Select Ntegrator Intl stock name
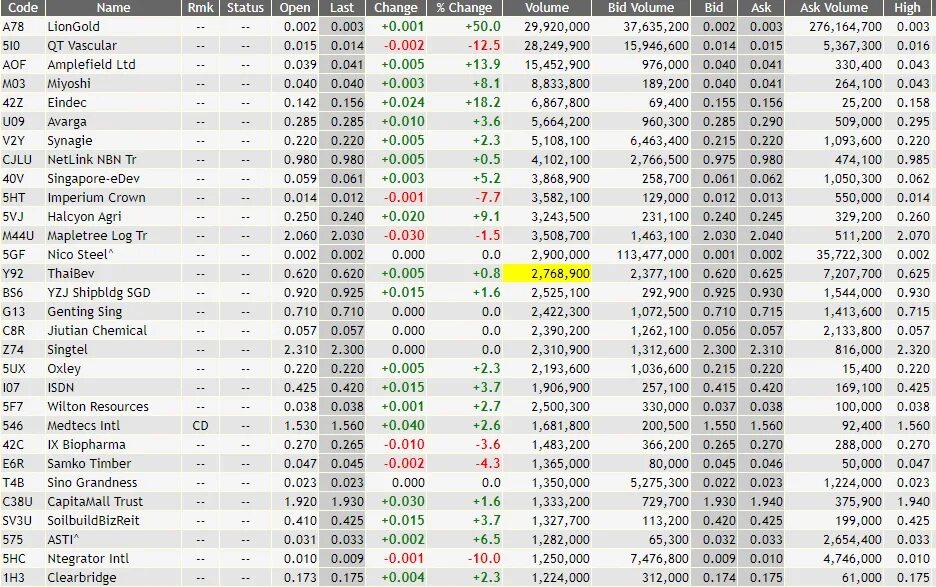Image resolution: width=936 pixels, height=587 pixels. point(88,559)
